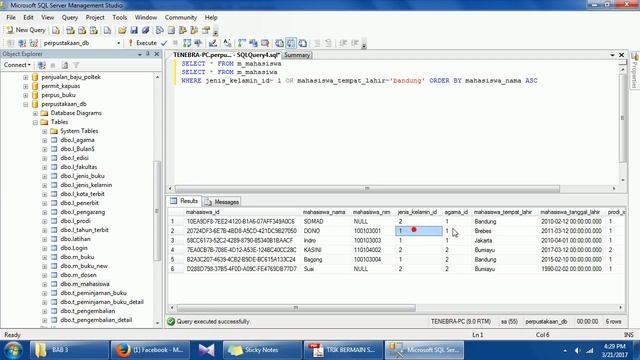Image resolution: width=640 pixels, height=360 pixels.
Task: Open Sticky Notes from taskbar
Action: (261, 350)
